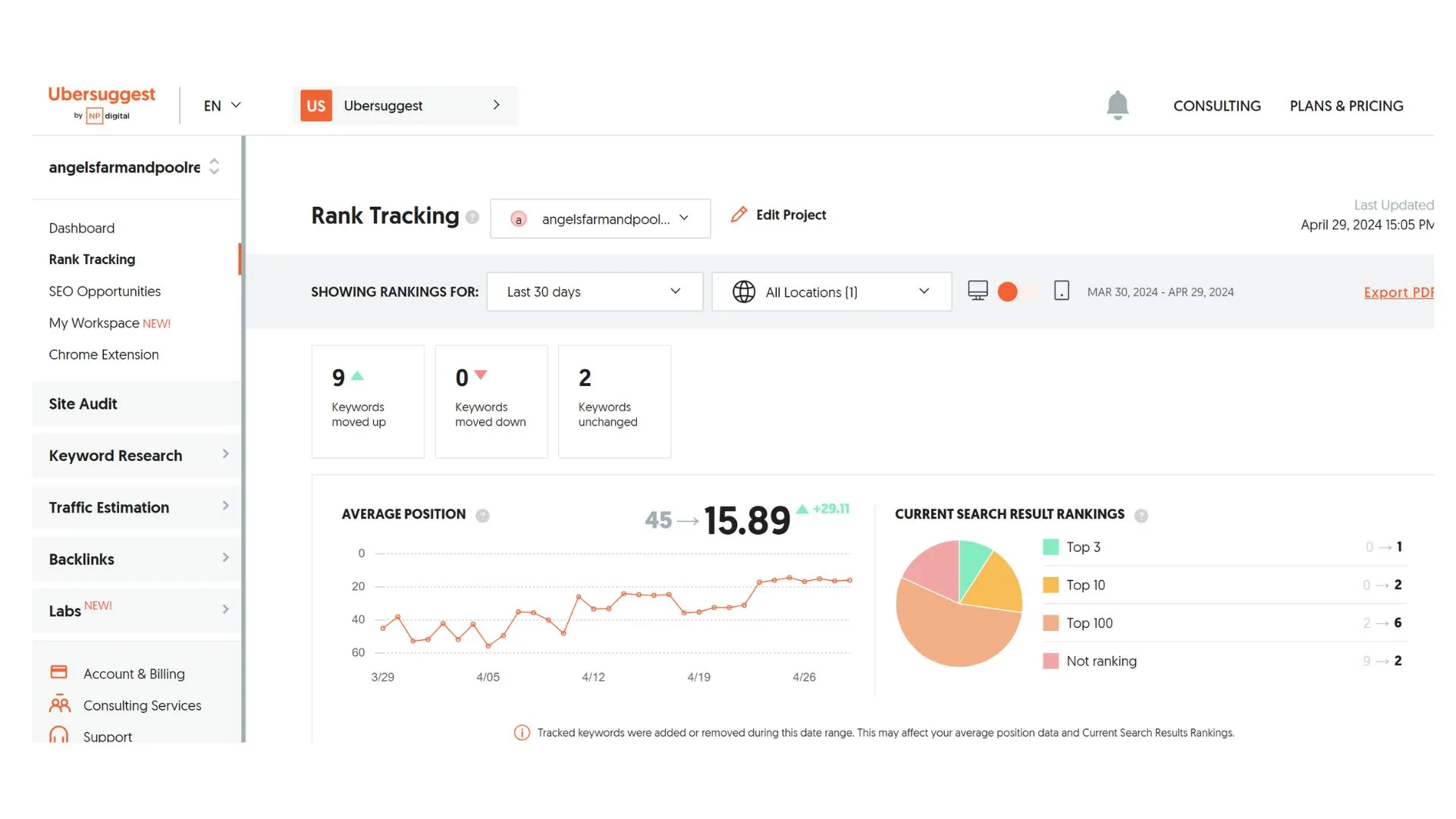Click the Account & Billing card icon
The width and height of the screenshot is (1456, 819).
[59, 673]
